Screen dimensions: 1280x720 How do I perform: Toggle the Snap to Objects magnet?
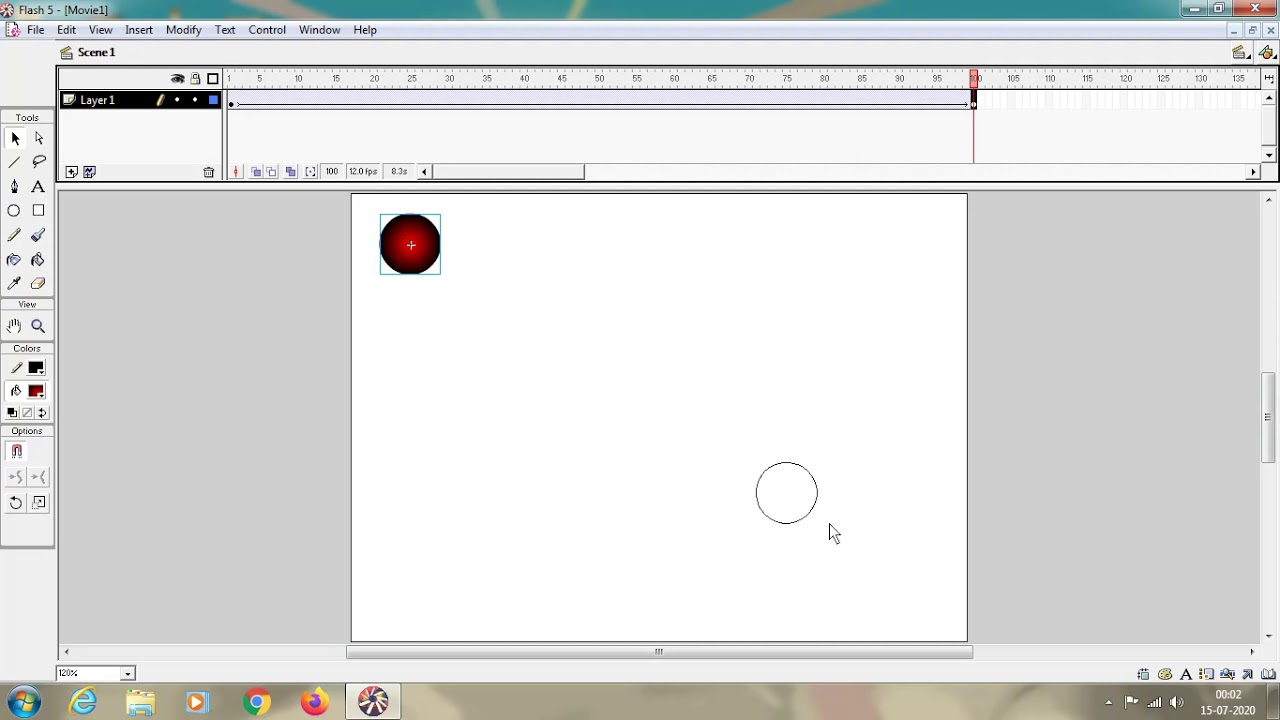click(x=16, y=451)
